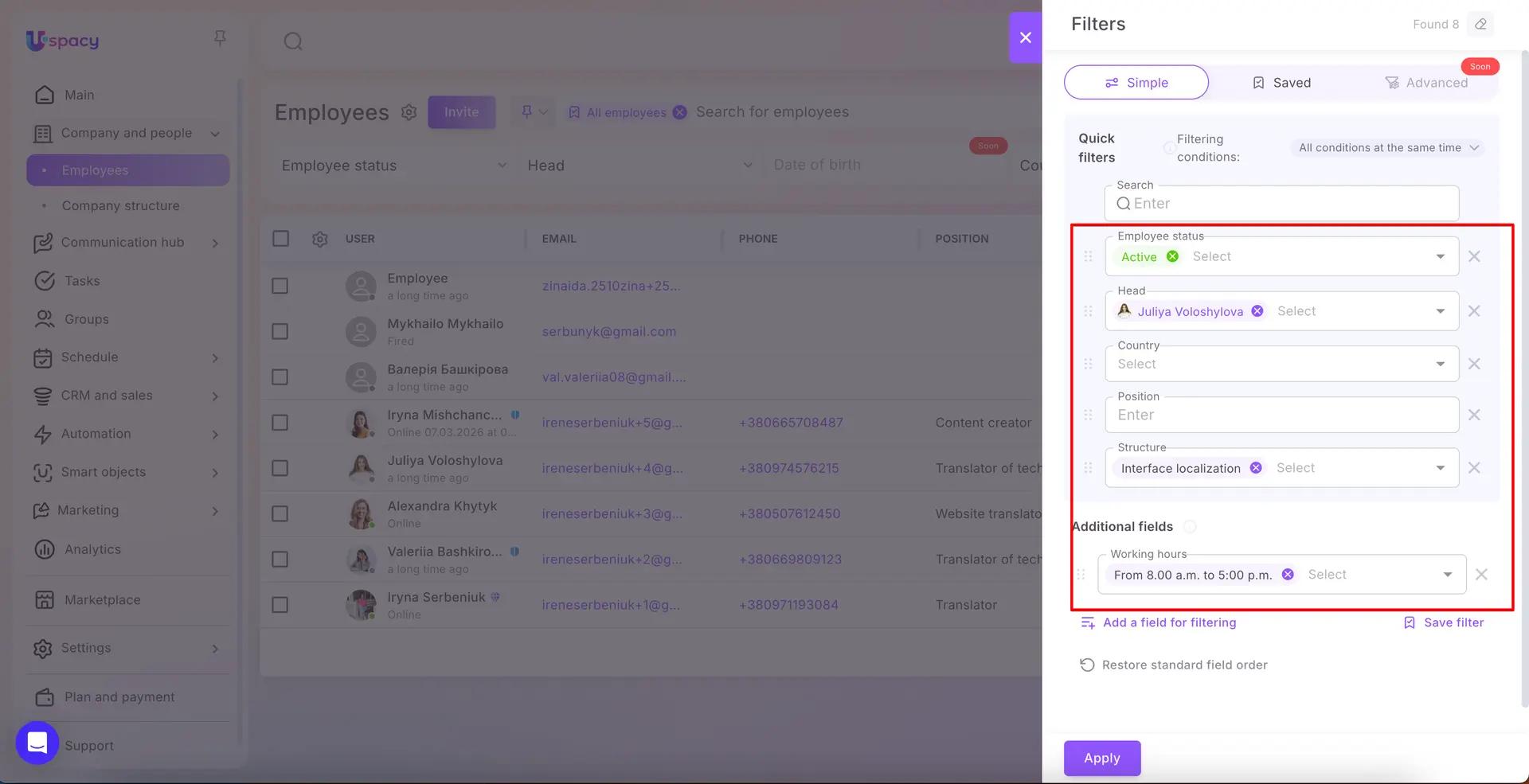Open table column settings gear icon
Viewport: 1529px width, 784px height.
320,239
